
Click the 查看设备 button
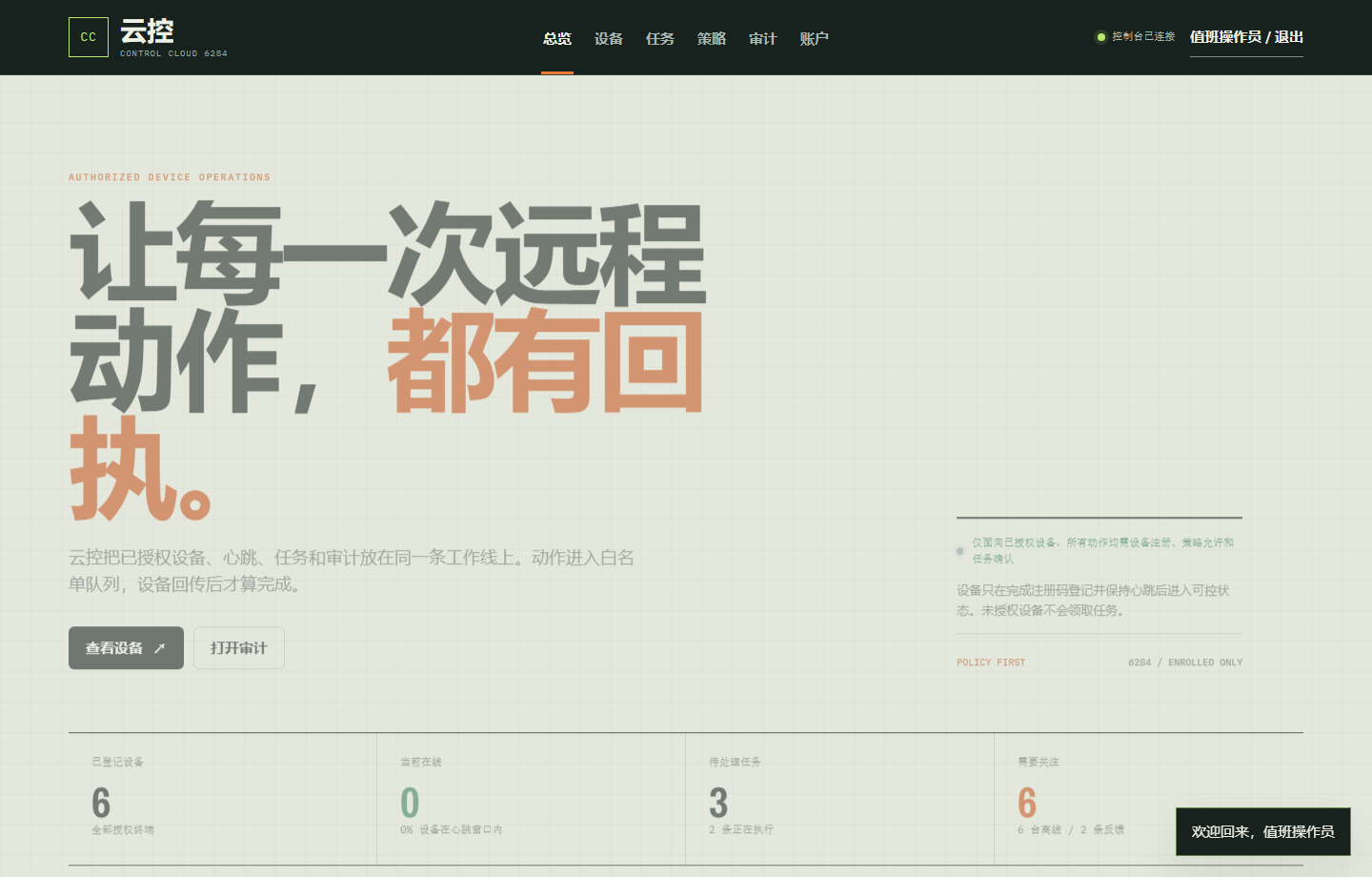coord(126,648)
